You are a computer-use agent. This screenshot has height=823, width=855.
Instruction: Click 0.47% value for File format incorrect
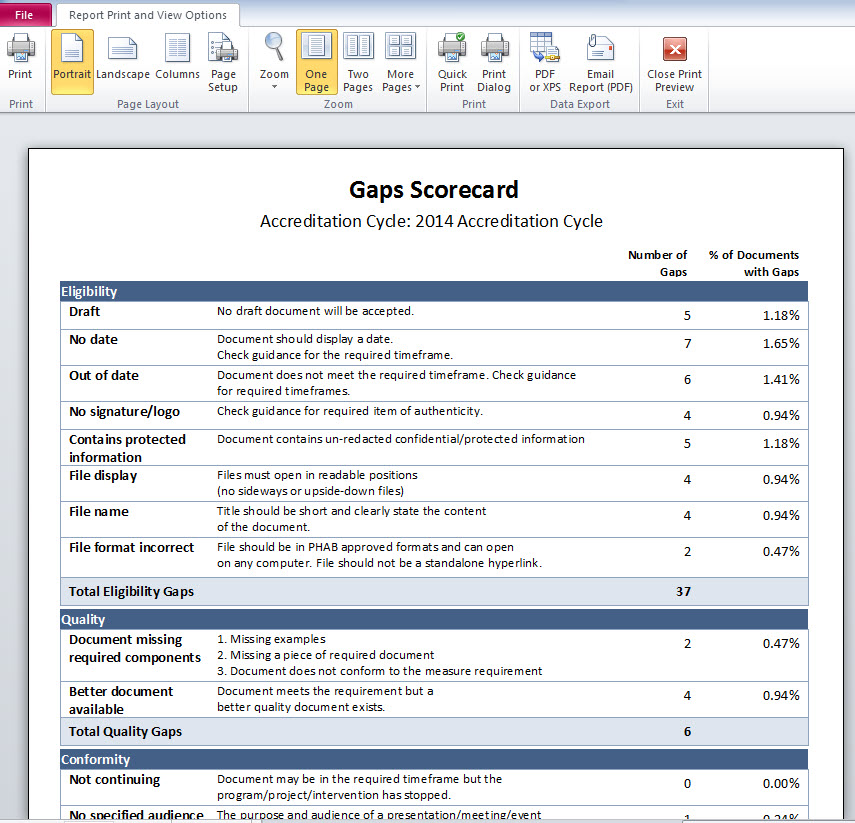pos(781,552)
